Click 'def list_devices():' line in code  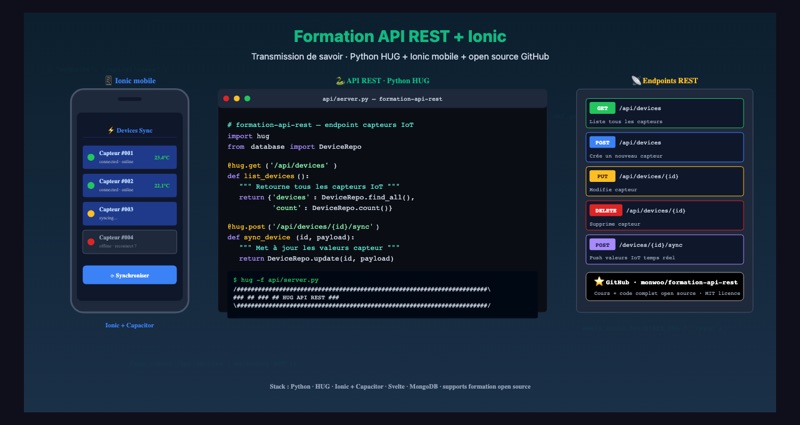268,176
